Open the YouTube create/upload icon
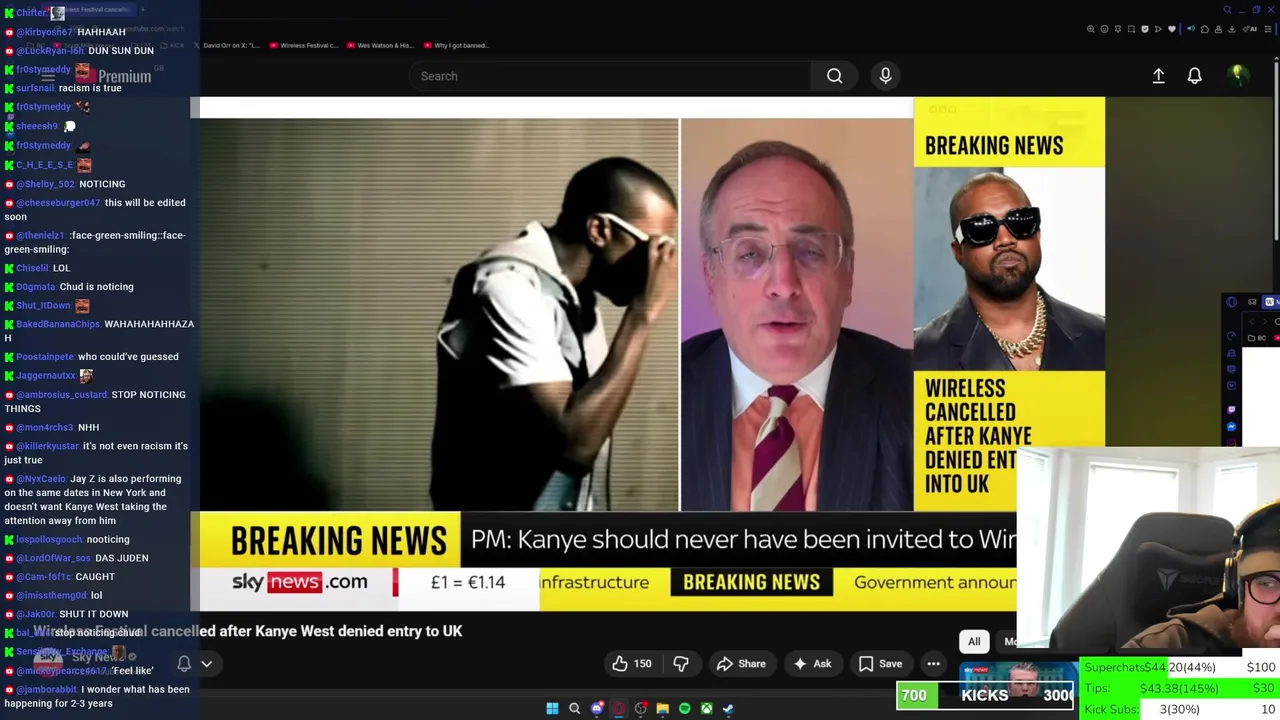1280x720 pixels. (x=1158, y=76)
